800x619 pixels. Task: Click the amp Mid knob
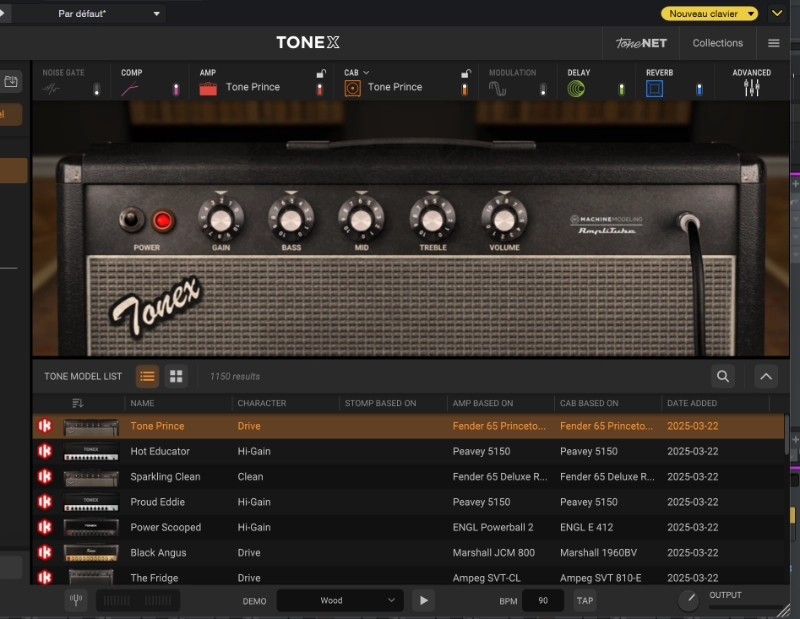click(361, 220)
